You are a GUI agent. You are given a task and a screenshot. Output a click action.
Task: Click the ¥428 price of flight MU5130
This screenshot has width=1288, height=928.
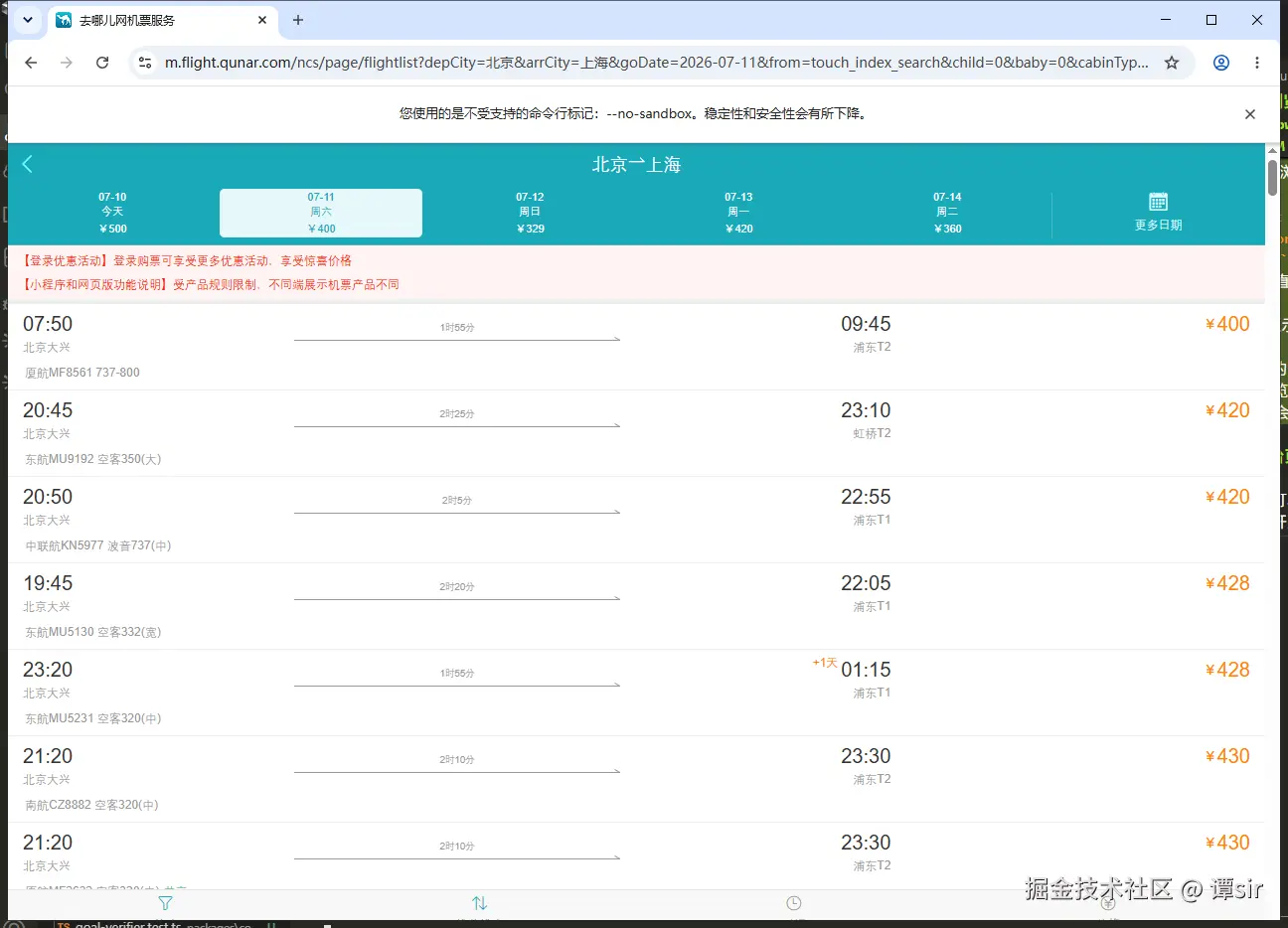[x=1227, y=583]
